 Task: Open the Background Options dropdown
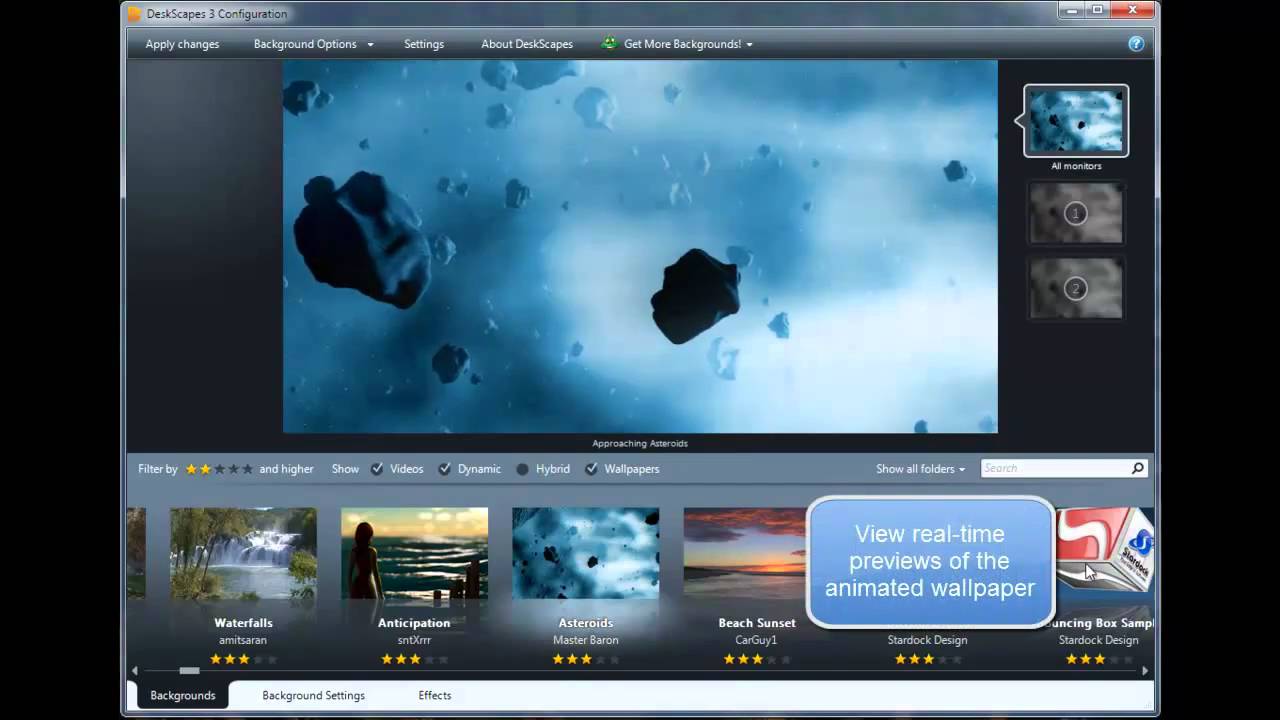tap(313, 44)
